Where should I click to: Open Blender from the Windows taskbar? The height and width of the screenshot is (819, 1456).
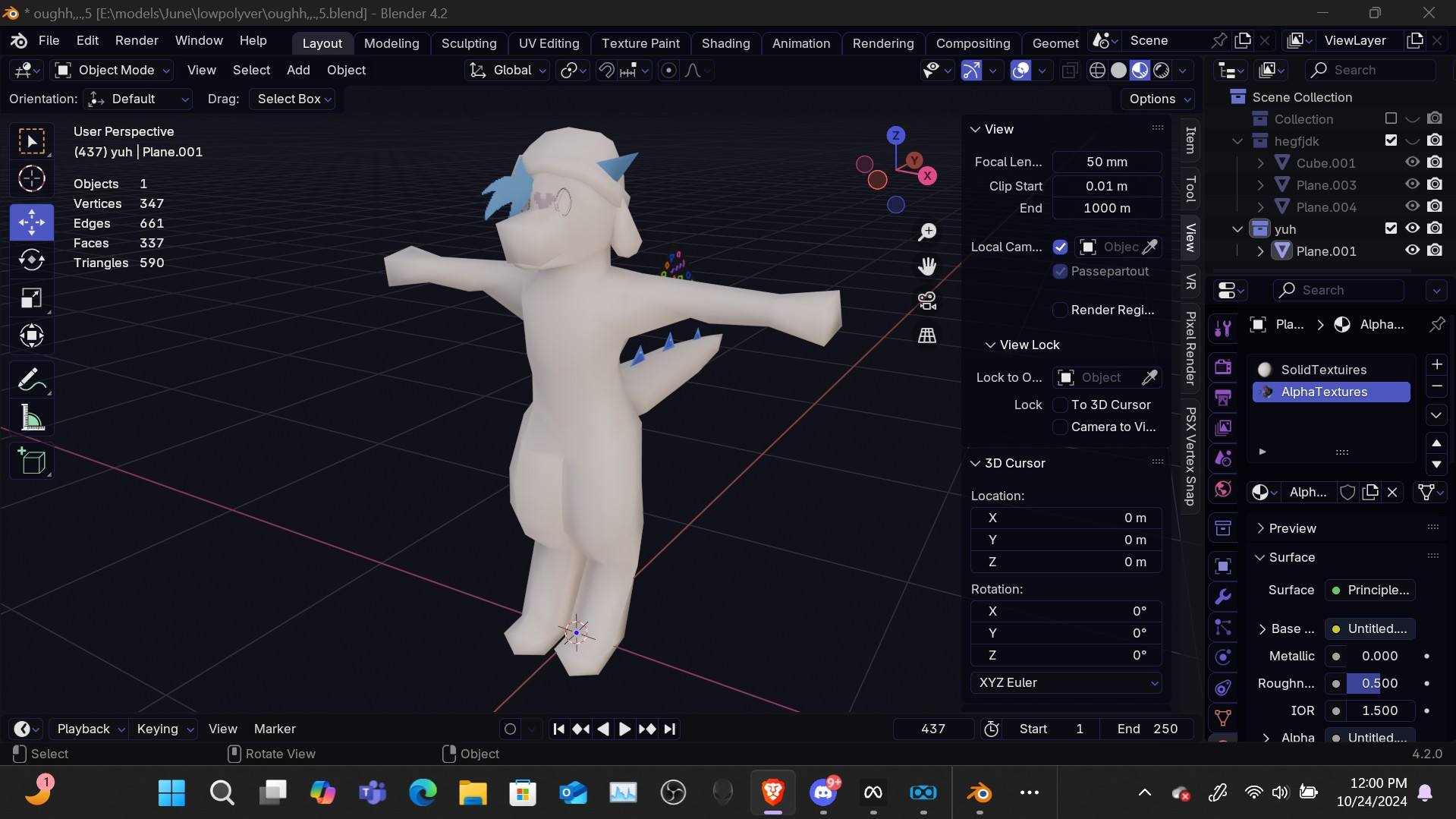980,793
